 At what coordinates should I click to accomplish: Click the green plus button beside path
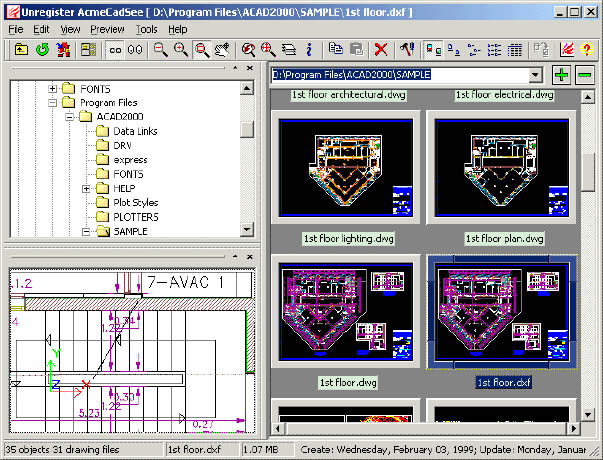pos(561,74)
